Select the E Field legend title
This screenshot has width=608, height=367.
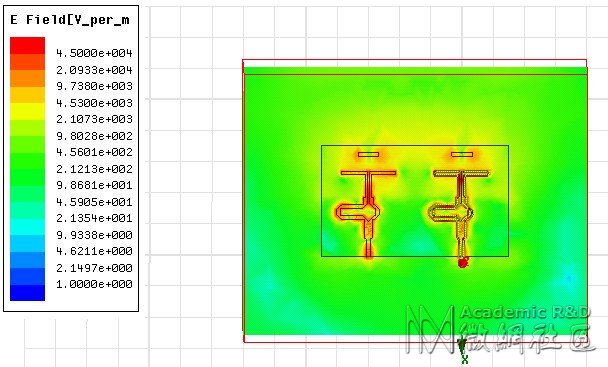pyautogui.click(x=70, y=20)
